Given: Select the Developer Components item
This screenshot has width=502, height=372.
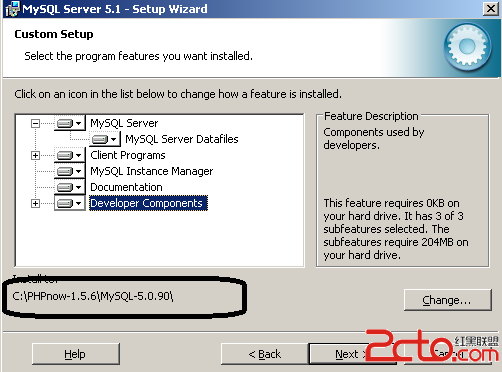Looking at the screenshot, I should 148,203.
